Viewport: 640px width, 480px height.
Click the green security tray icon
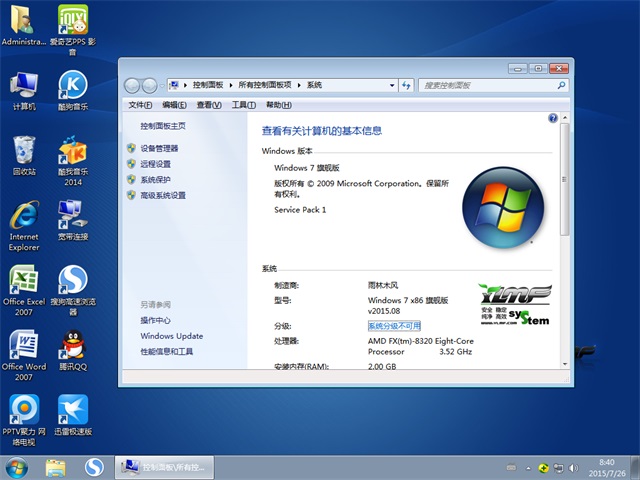(543, 468)
